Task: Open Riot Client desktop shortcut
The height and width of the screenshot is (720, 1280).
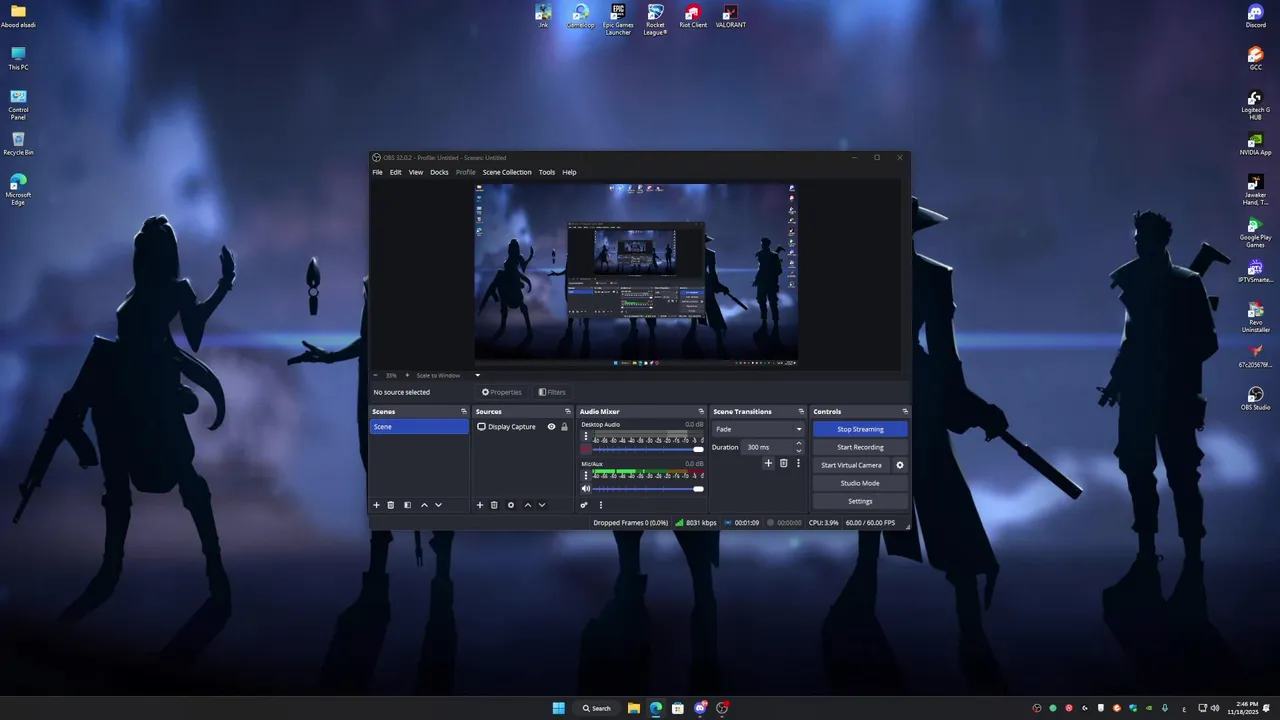Action: (693, 16)
